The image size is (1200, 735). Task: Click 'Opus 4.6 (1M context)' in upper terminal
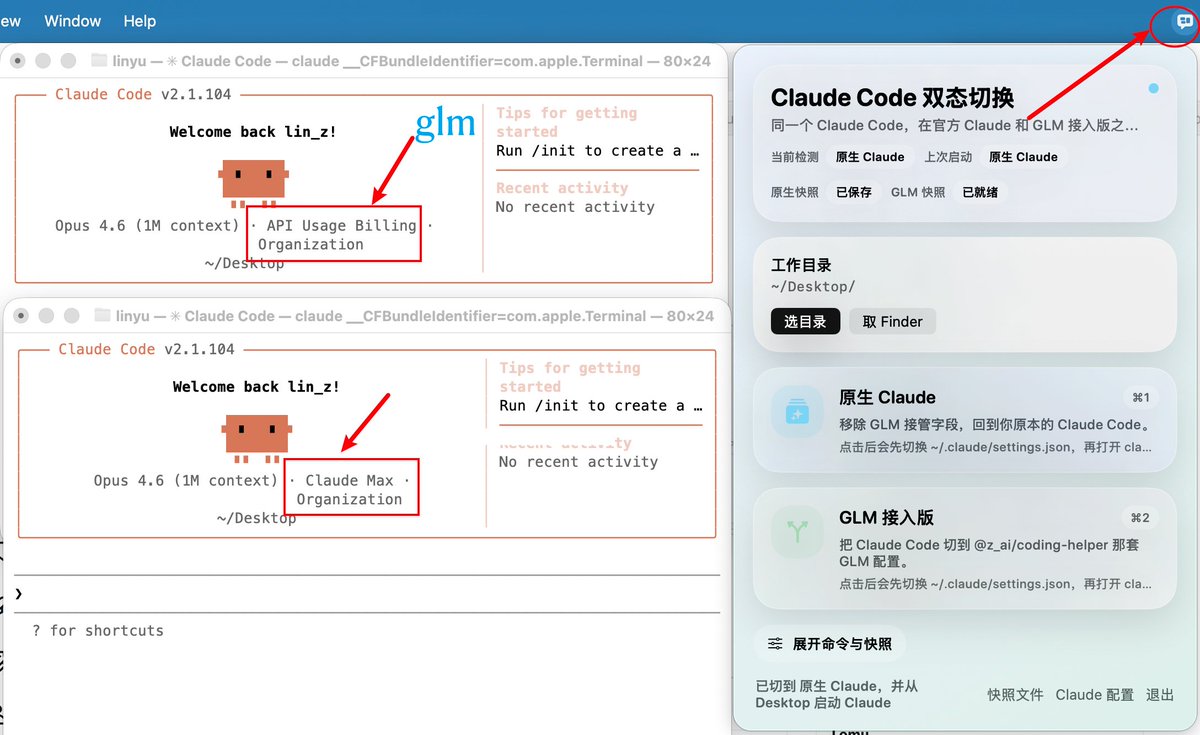[x=147, y=226]
